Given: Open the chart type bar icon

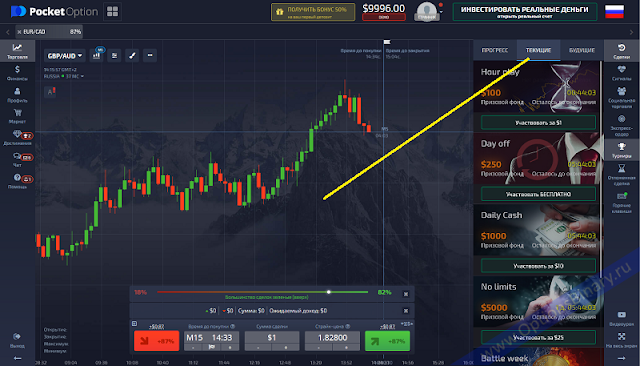Looking at the screenshot, I should click(97, 55).
